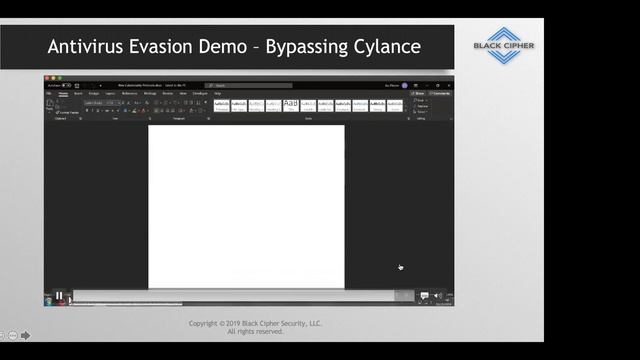640x360 pixels.
Task: Switch to the References ribbon tab
Action: pos(130,93)
